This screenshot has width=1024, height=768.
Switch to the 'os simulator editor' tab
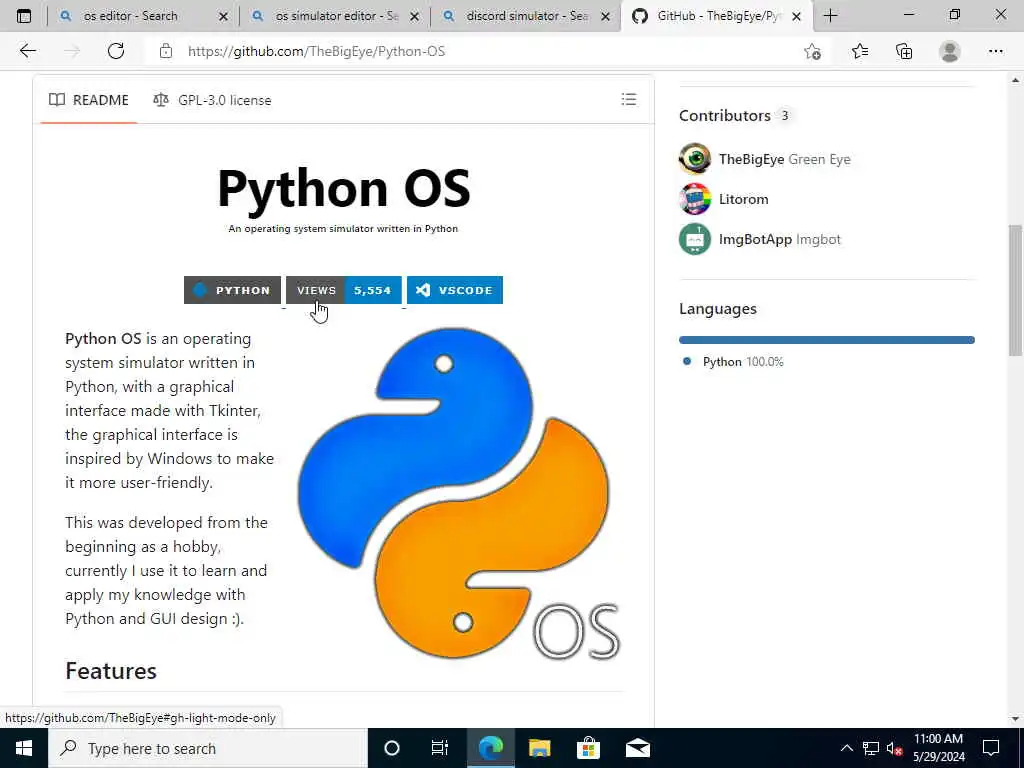point(336,16)
